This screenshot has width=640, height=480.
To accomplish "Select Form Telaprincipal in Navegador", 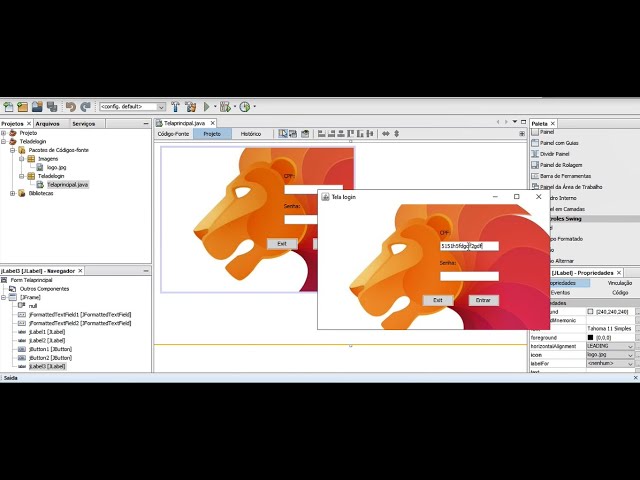I will 31,280.
